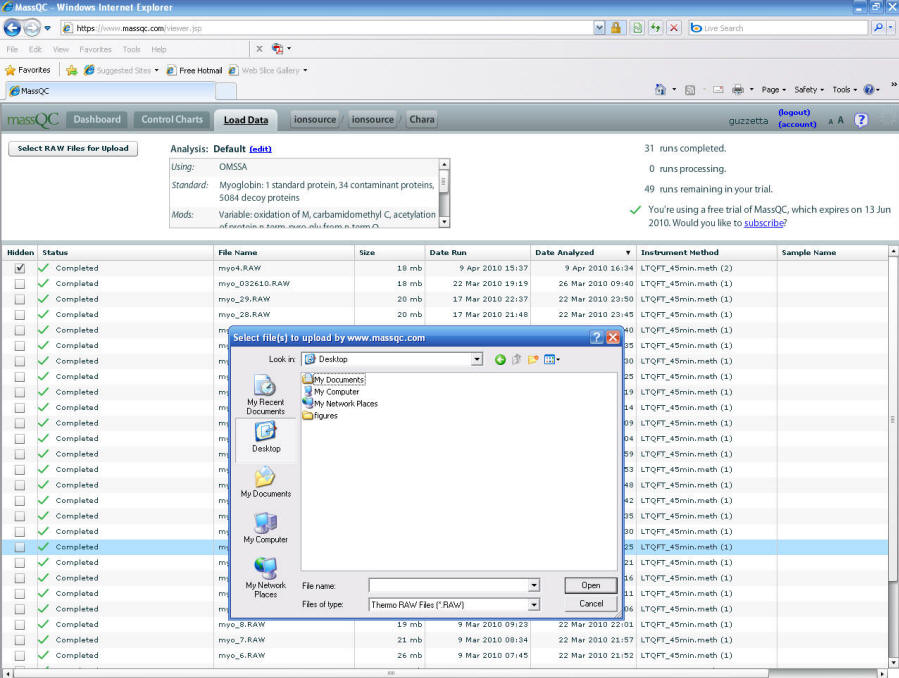Click the Home icon in IE command bar
Screen dimensions: 899x678
660,89
